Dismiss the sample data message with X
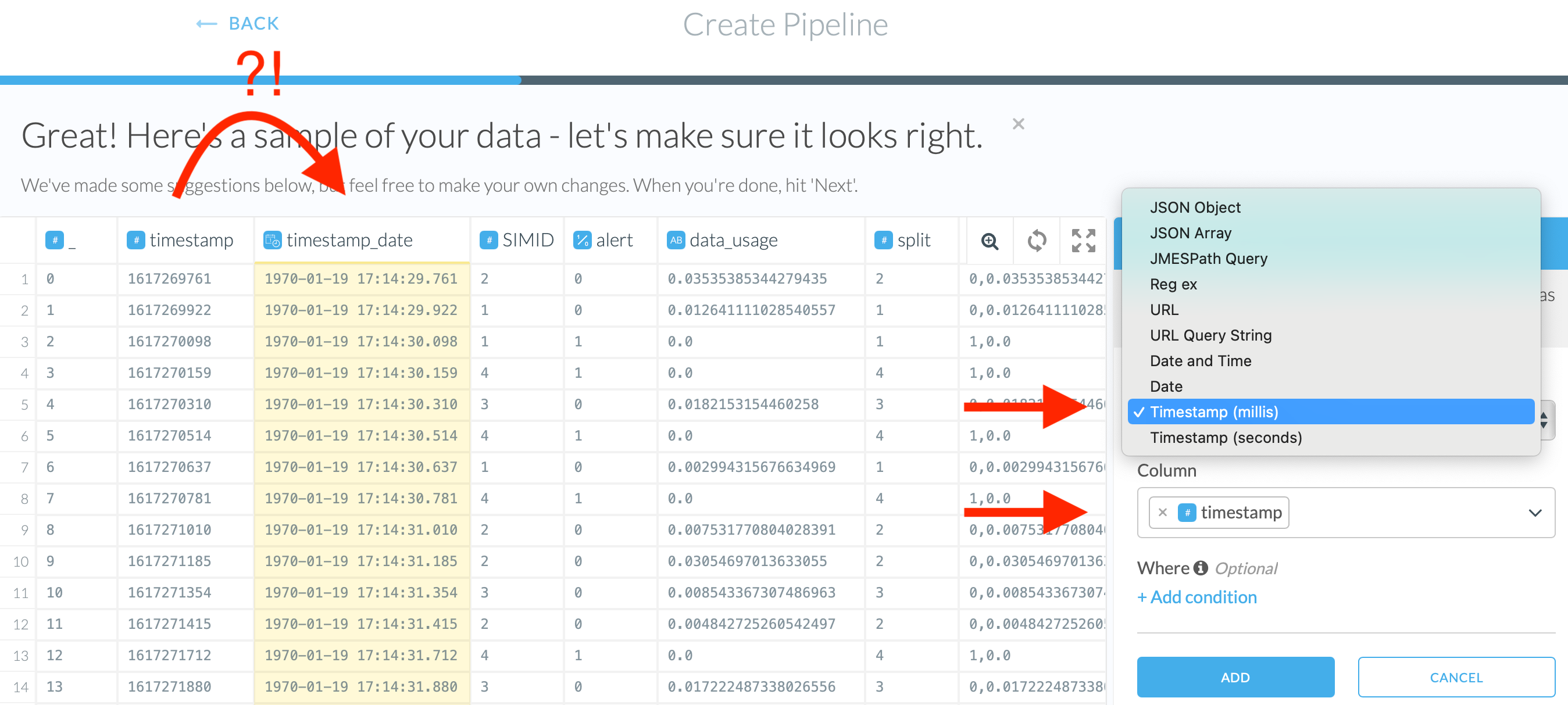 [x=1019, y=124]
